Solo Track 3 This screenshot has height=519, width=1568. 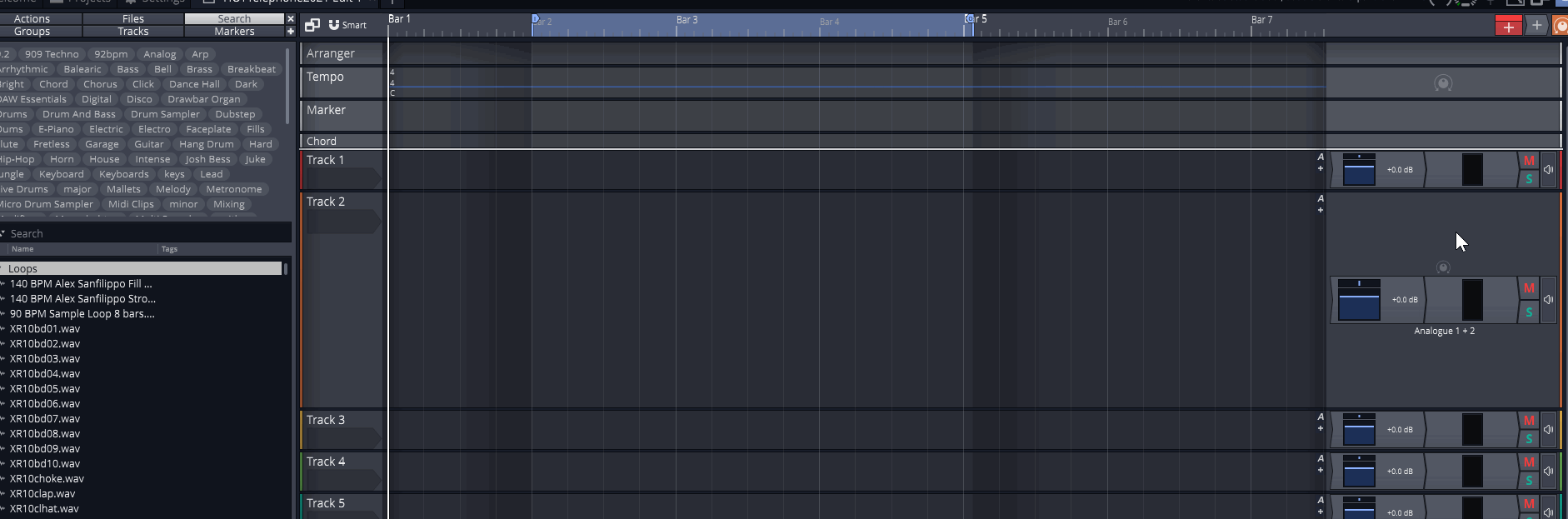coord(1529,439)
